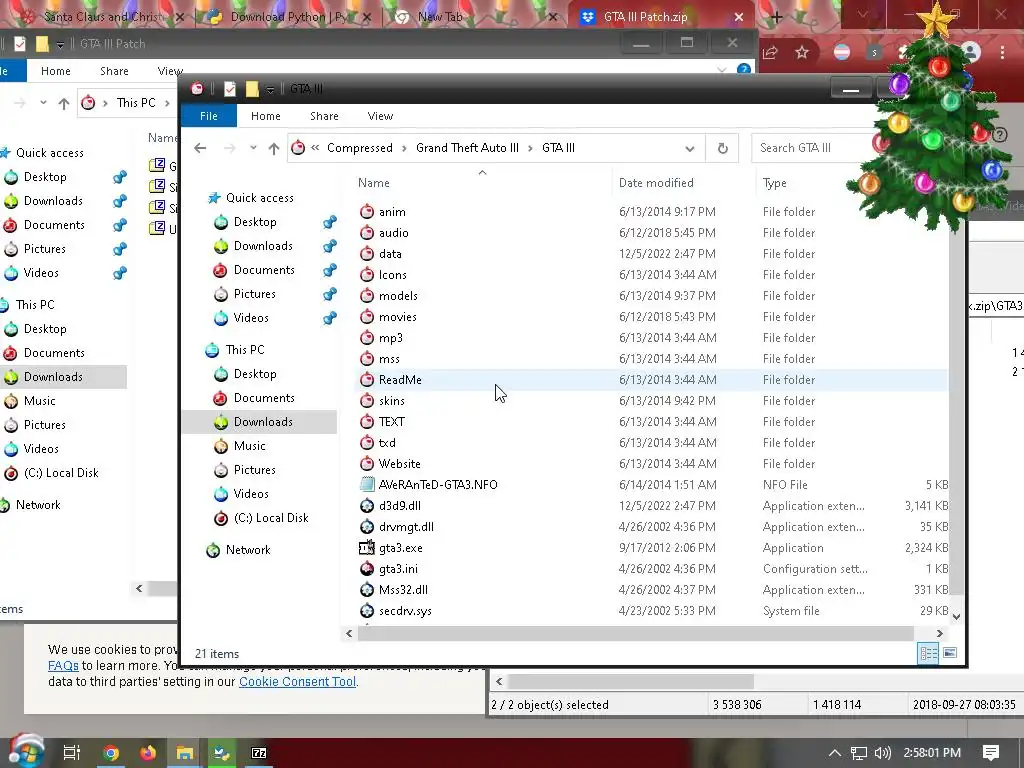Click the system clock showing 2:58:01 PM

[x=932, y=753]
